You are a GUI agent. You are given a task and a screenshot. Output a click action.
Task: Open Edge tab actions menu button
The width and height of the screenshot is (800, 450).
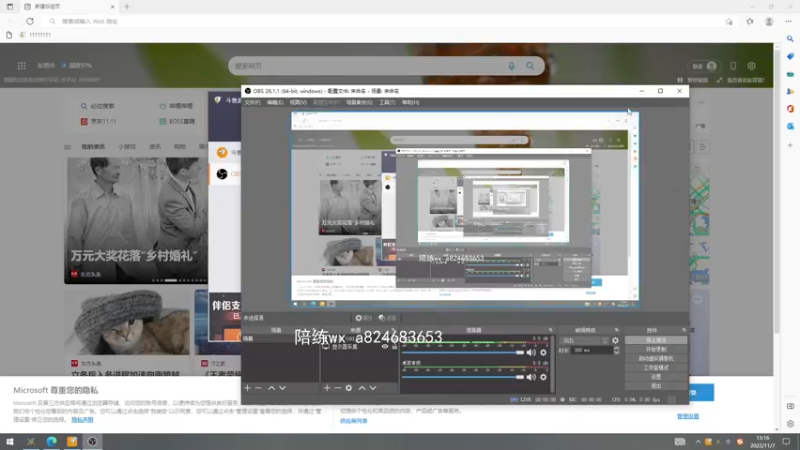(10, 7)
